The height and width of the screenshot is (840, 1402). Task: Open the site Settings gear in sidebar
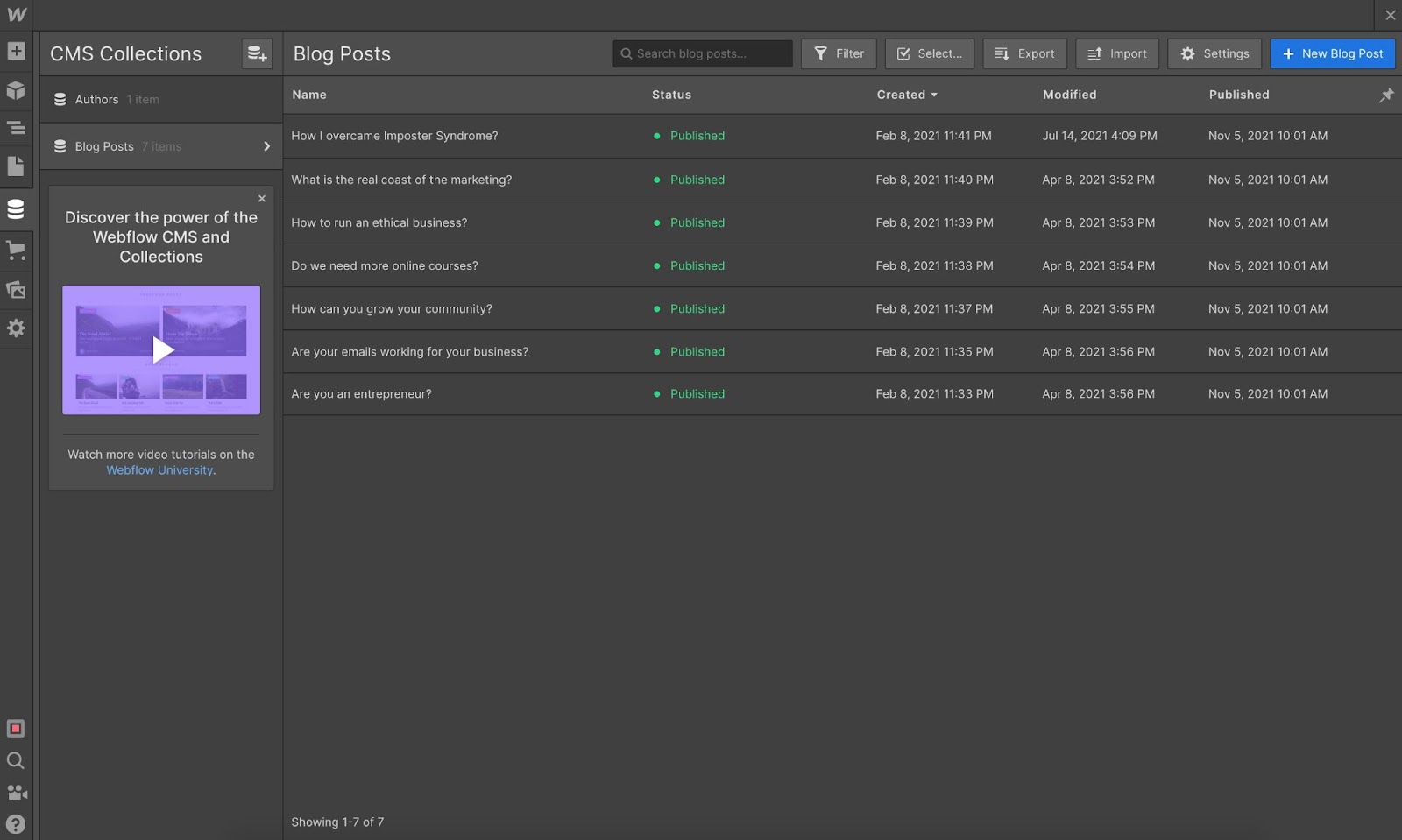(x=16, y=328)
